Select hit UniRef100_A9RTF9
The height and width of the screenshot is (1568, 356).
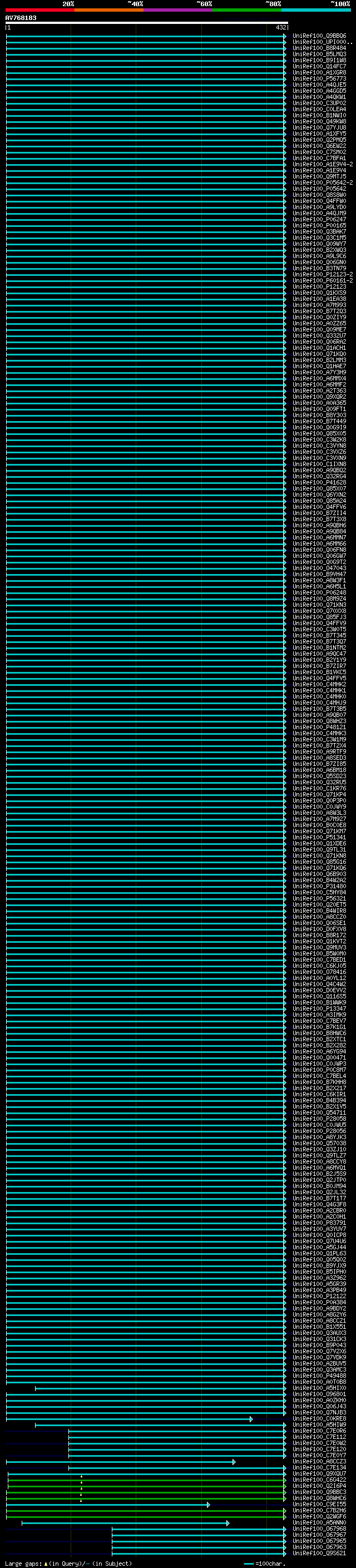(x=319, y=752)
